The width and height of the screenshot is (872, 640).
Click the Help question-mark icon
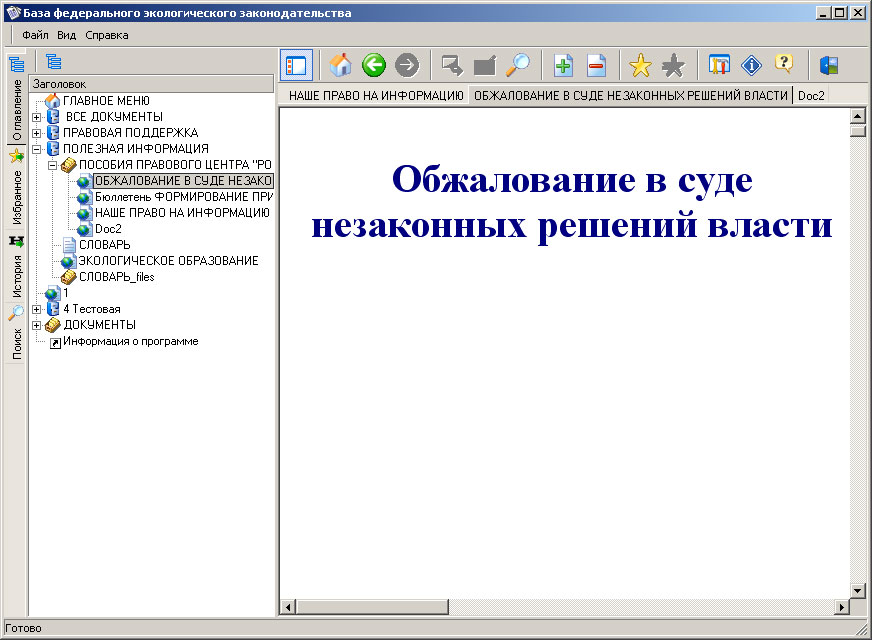(784, 64)
